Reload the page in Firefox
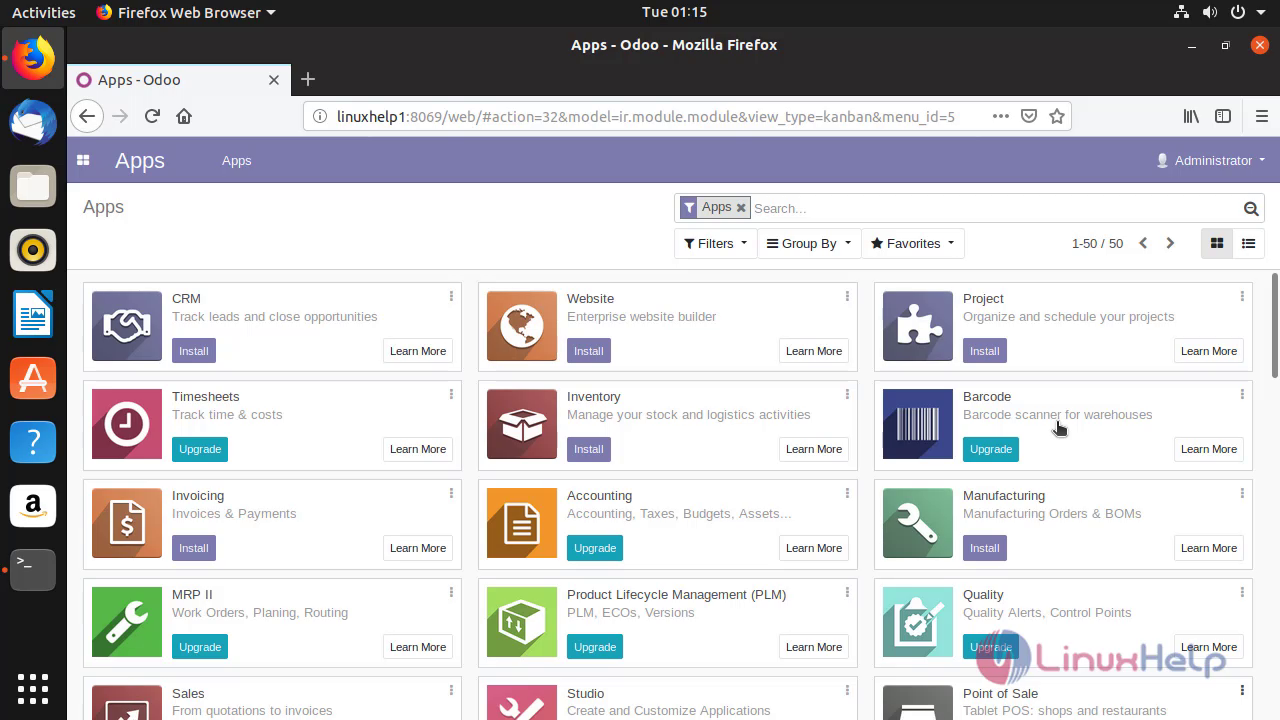This screenshot has width=1280, height=720. (152, 116)
